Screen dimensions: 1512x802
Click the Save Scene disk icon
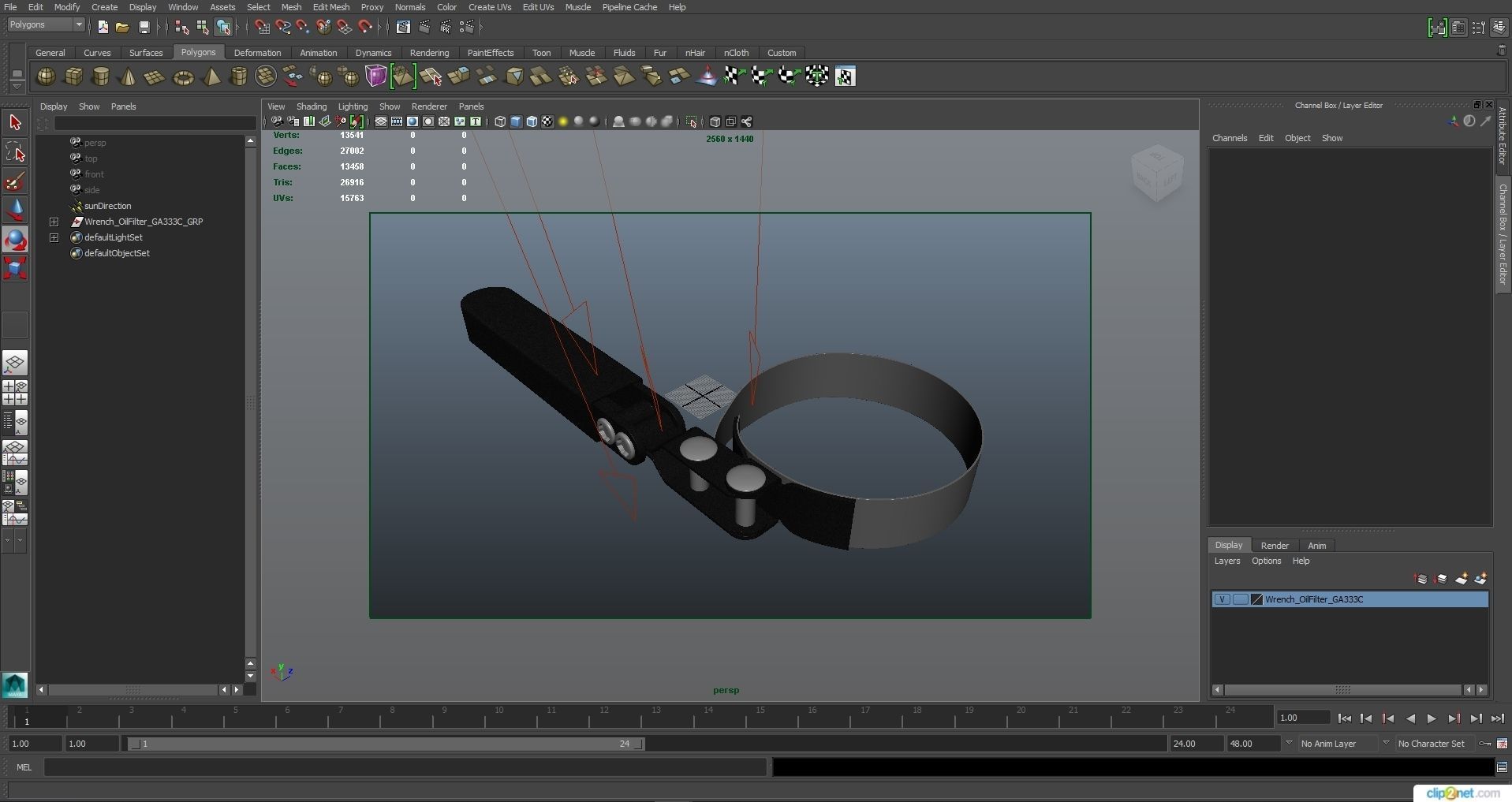(144, 28)
